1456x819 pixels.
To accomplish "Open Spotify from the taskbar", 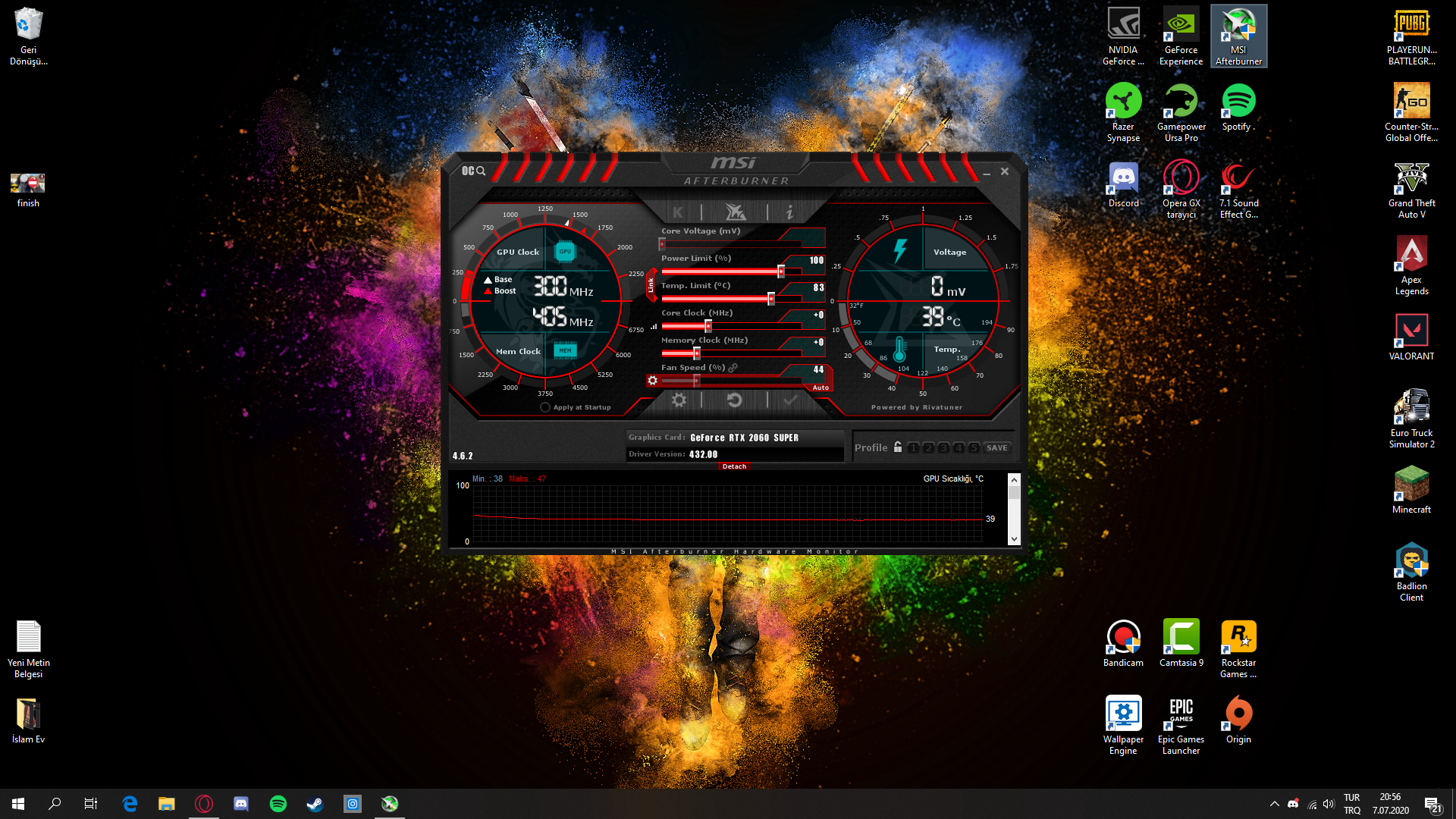I will pyautogui.click(x=278, y=803).
